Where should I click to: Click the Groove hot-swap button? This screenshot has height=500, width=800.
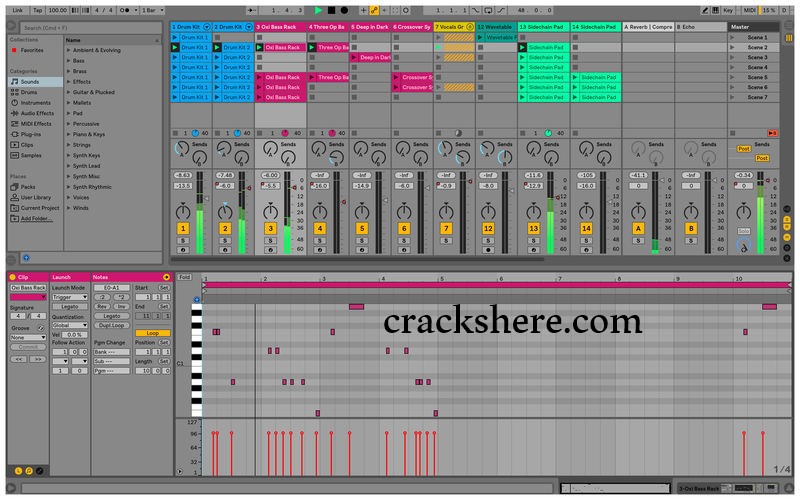tap(41, 328)
